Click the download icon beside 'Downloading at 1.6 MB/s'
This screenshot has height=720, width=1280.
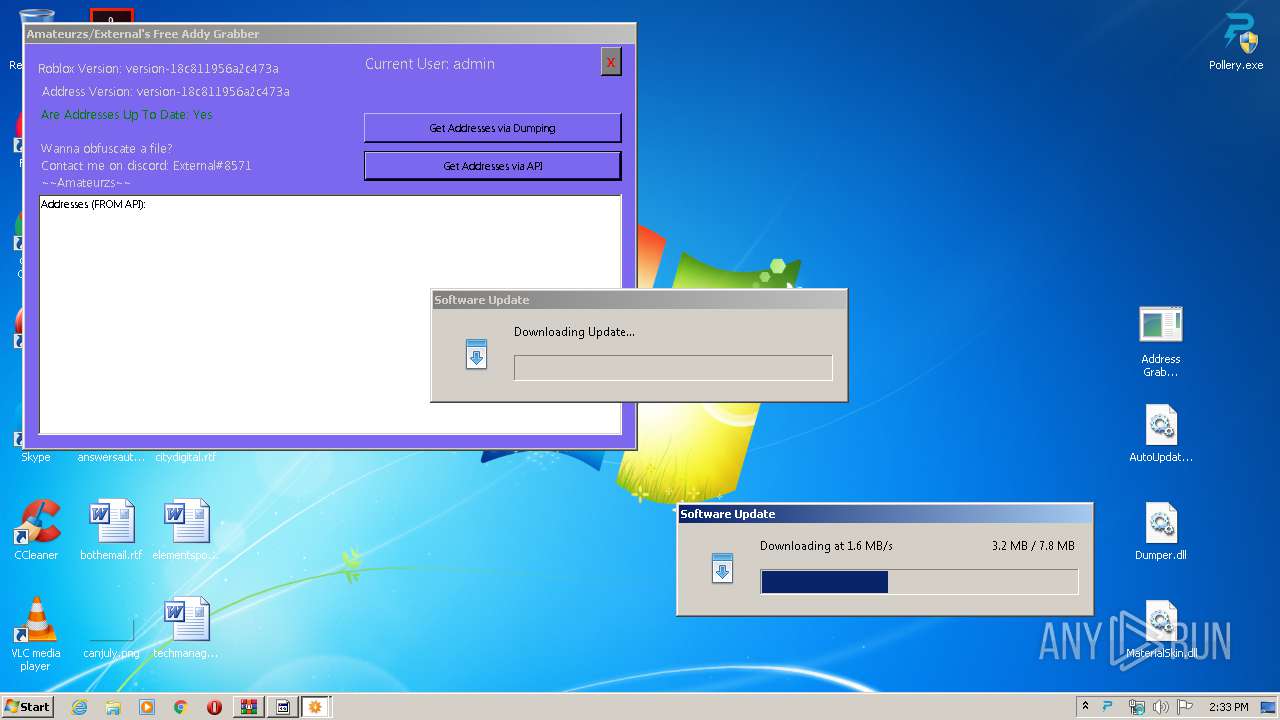(x=722, y=568)
